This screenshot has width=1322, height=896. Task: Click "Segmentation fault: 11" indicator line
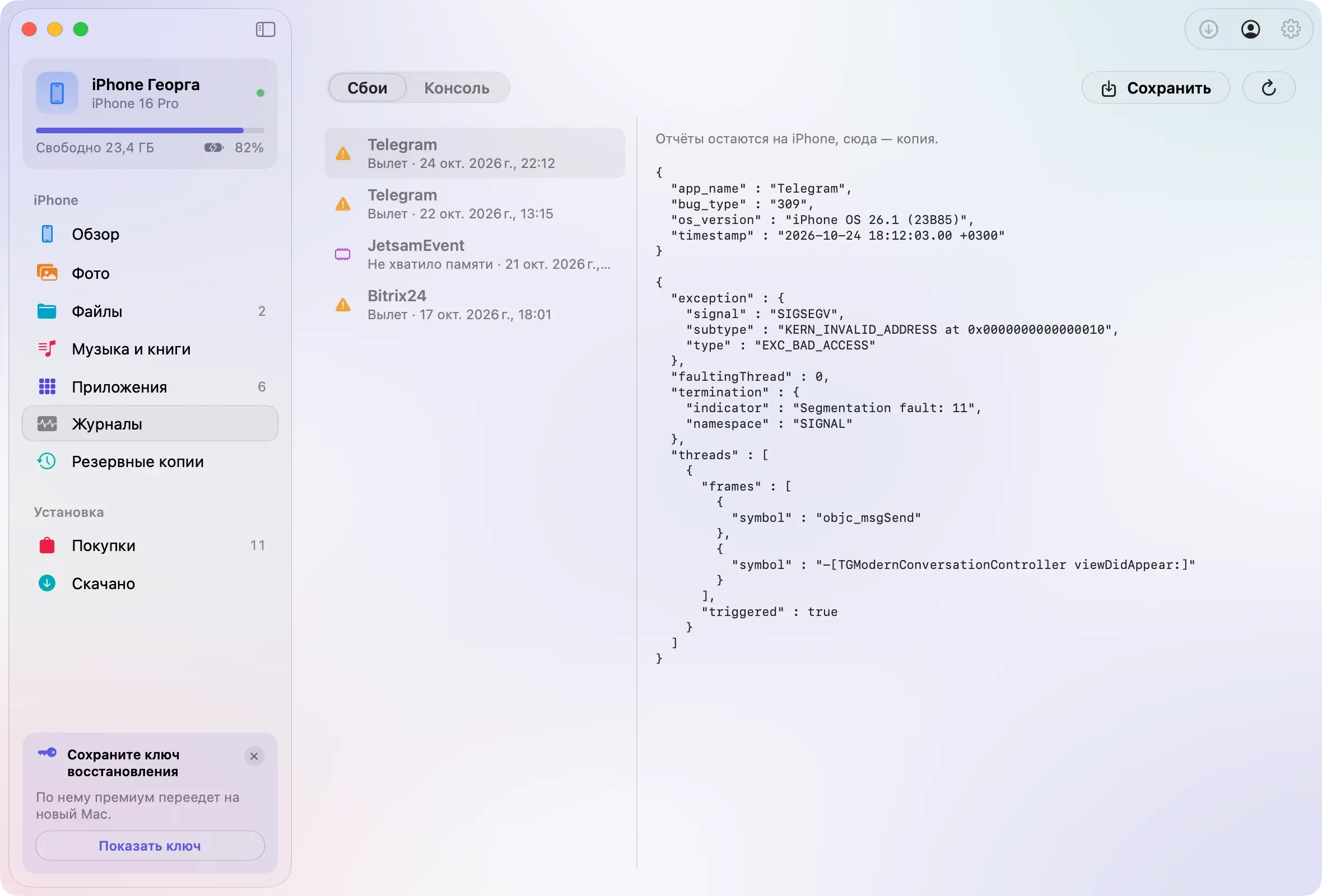(x=834, y=408)
